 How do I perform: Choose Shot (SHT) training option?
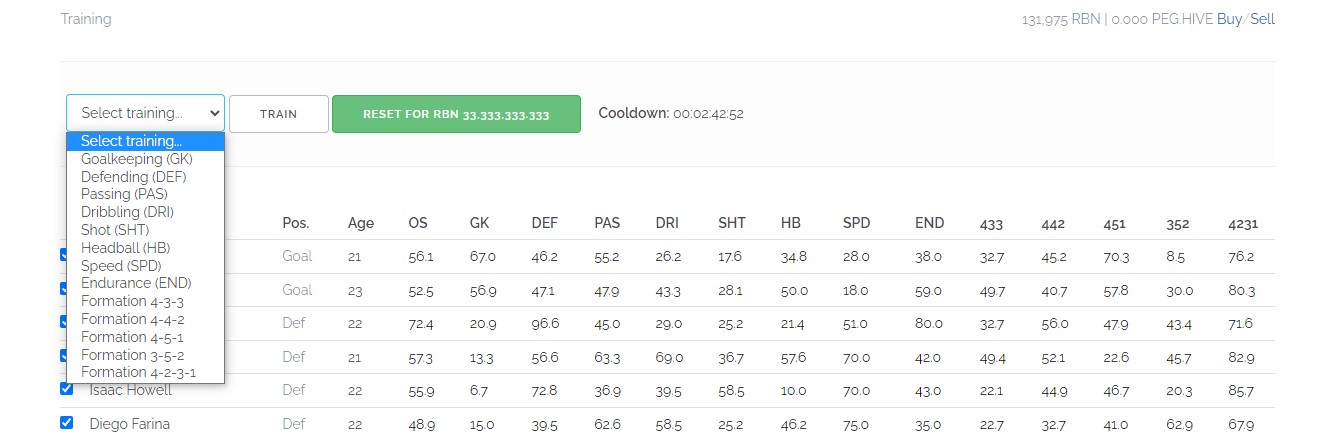146,230
